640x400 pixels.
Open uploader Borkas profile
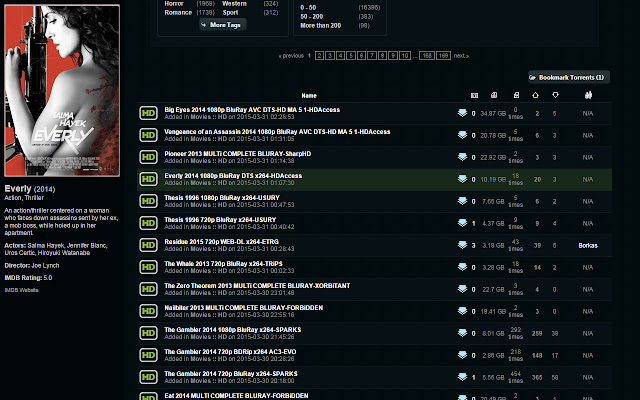coord(588,246)
